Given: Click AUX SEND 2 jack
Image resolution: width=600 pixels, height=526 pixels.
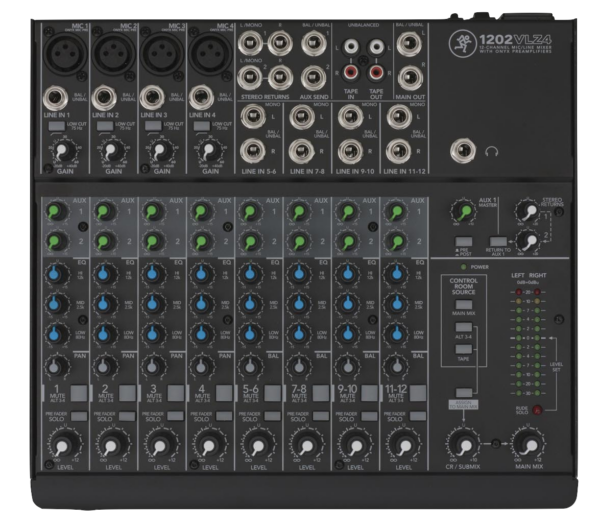Looking at the screenshot, I should click(314, 78).
